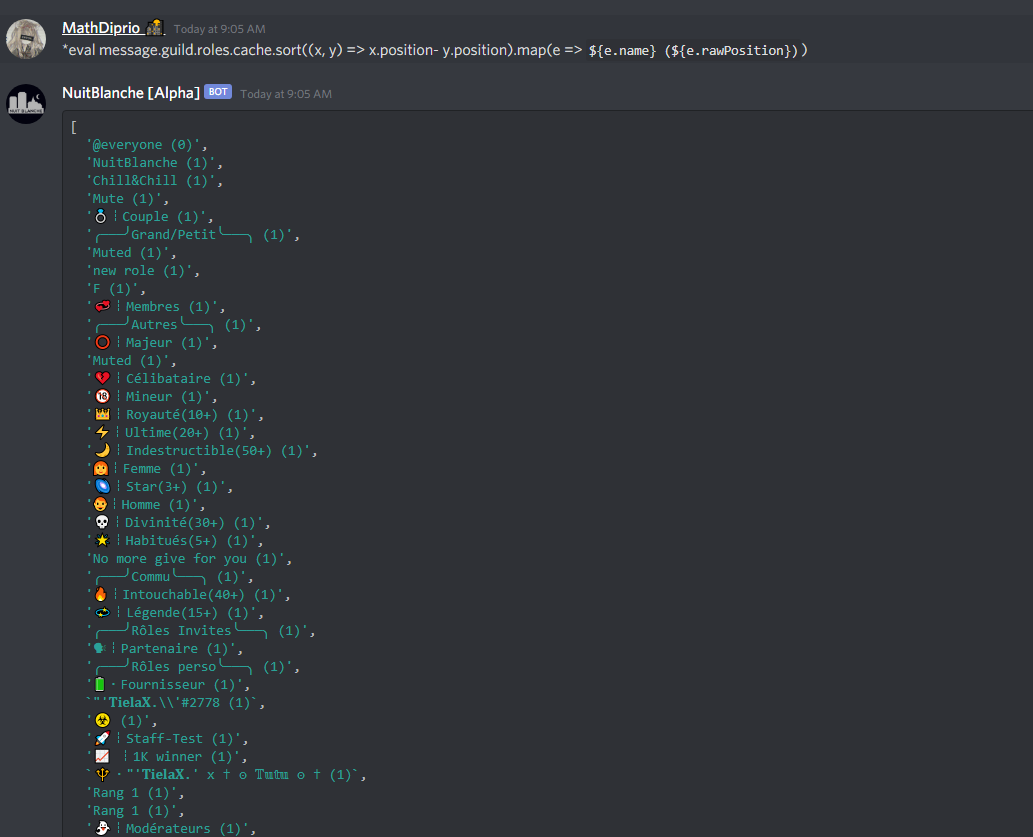Click the ghost emoji before Modérateurs
The image size is (1033, 837).
click(x=102, y=828)
